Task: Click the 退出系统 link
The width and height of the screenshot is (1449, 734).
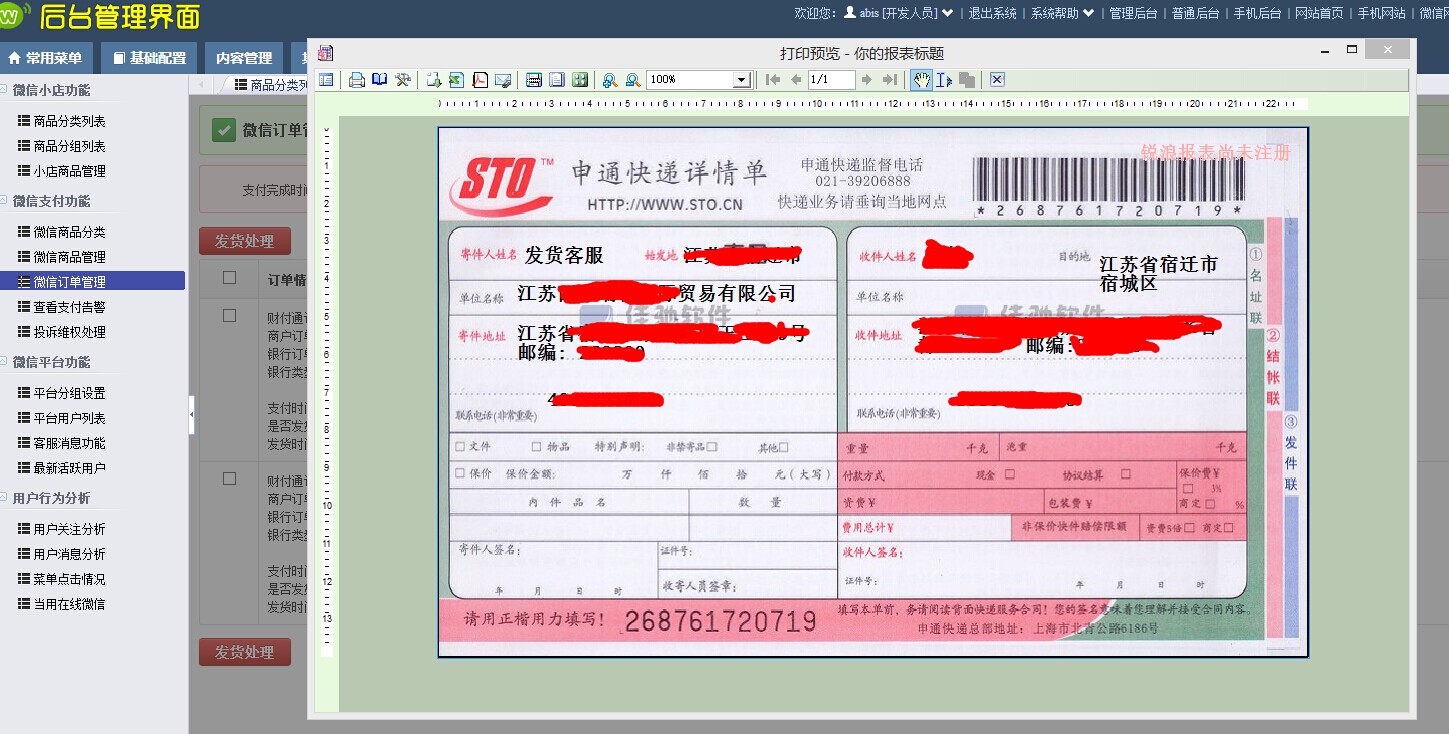Action: pos(992,13)
